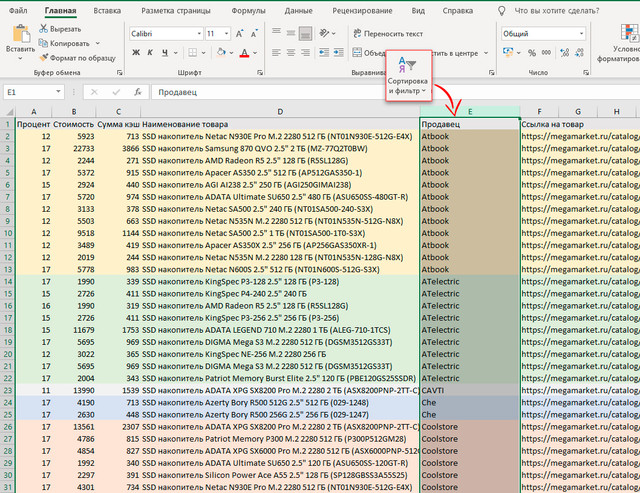Open font group dialog launcher
The height and width of the screenshot is (493, 640).
[x=260, y=73]
